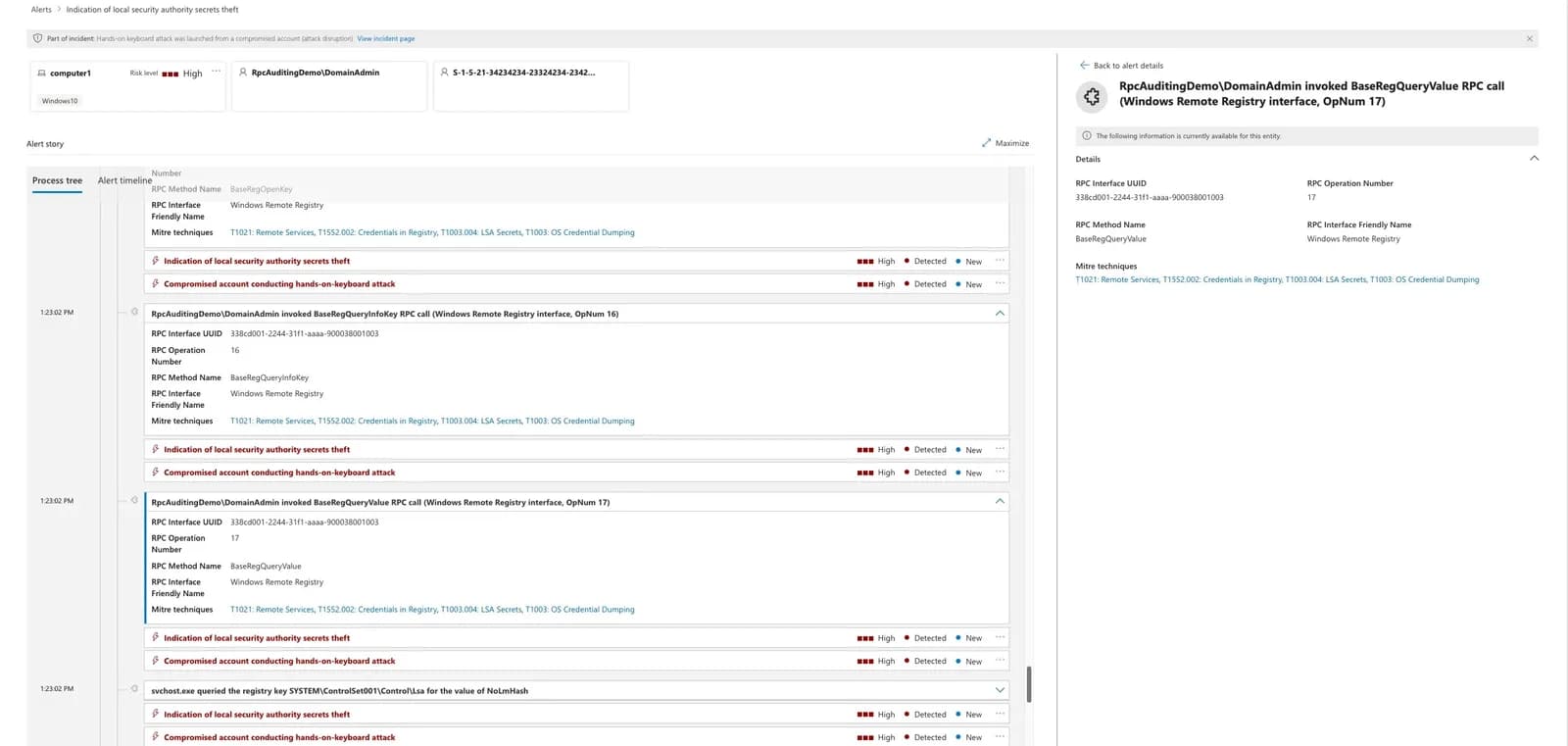
Task: Click the user icon on S-1-5-21 card
Action: coord(444,73)
